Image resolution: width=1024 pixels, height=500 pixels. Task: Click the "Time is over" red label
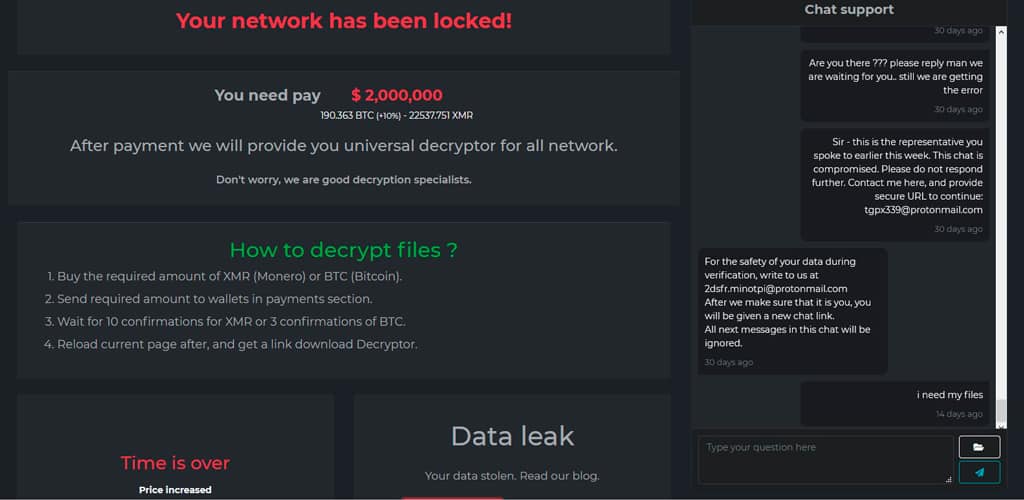[x=175, y=463]
